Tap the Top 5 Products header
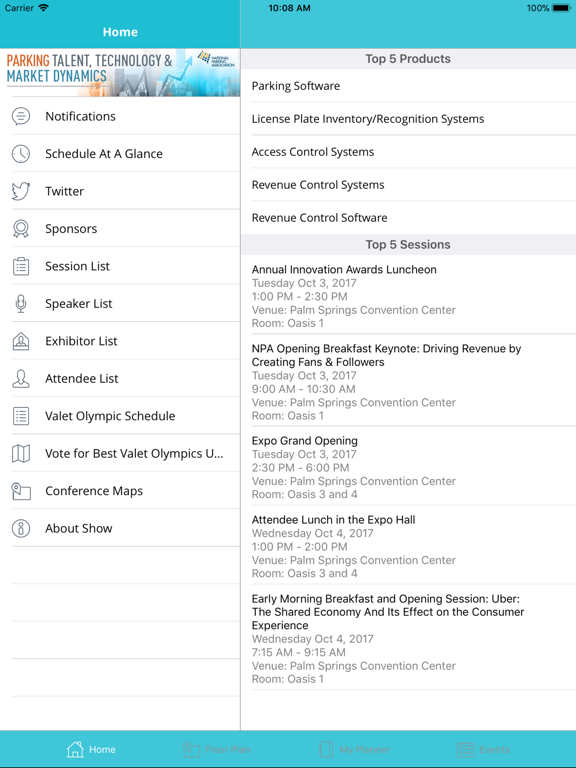Image resolution: width=576 pixels, height=768 pixels. click(x=408, y=59)
